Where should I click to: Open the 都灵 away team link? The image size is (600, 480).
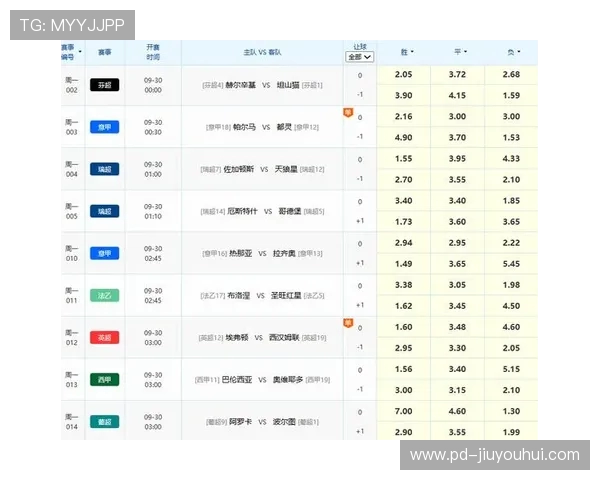click(x=284, y=127)
